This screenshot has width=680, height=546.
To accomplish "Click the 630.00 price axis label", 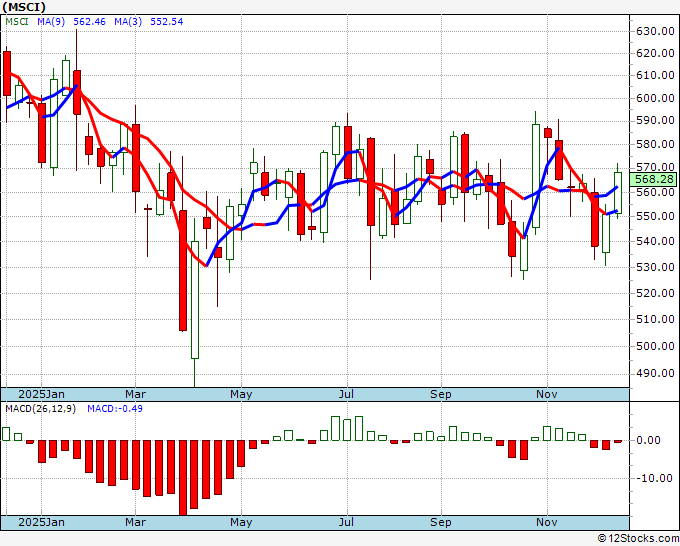I will click(655, 31).
